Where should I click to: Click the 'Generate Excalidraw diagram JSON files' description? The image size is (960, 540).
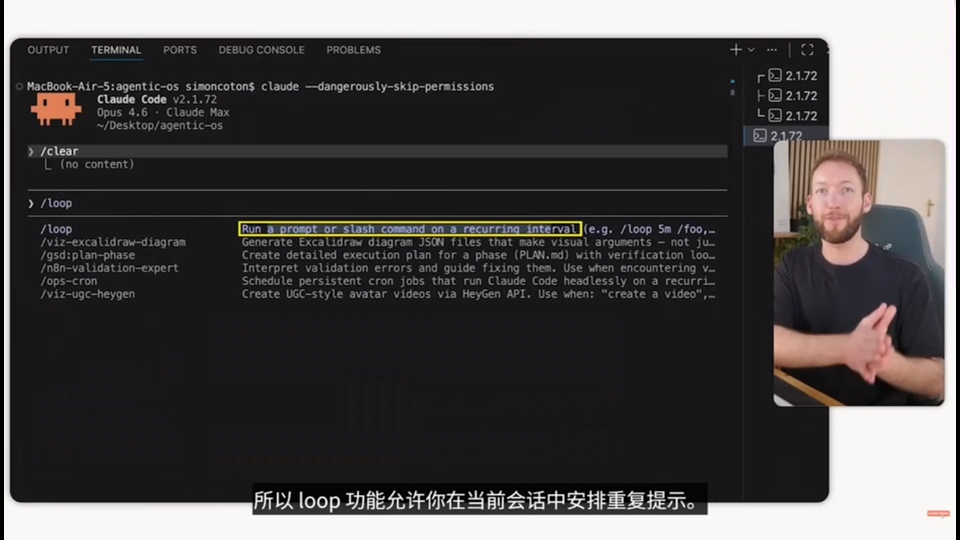(478, 242)
